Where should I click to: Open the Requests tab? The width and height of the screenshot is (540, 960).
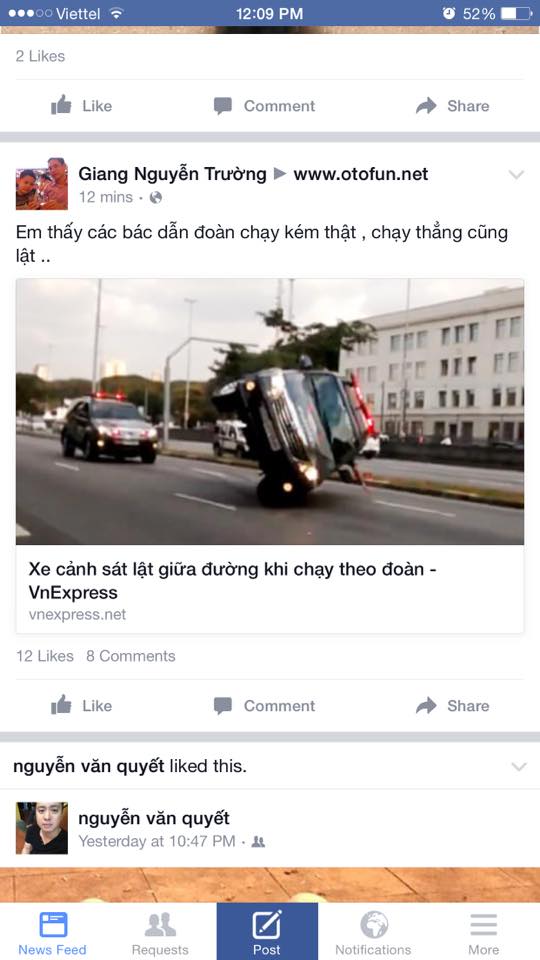point(160,932)
